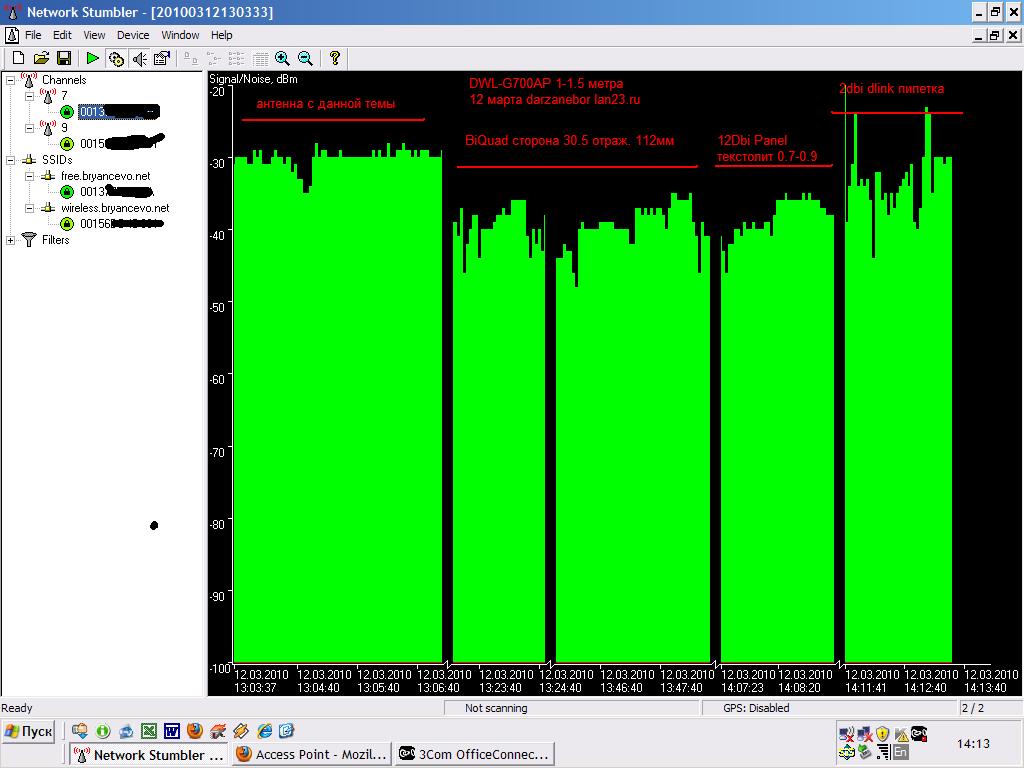Open the View menu
Viewport: 1024px width, 768px height.
pos(94,35)
